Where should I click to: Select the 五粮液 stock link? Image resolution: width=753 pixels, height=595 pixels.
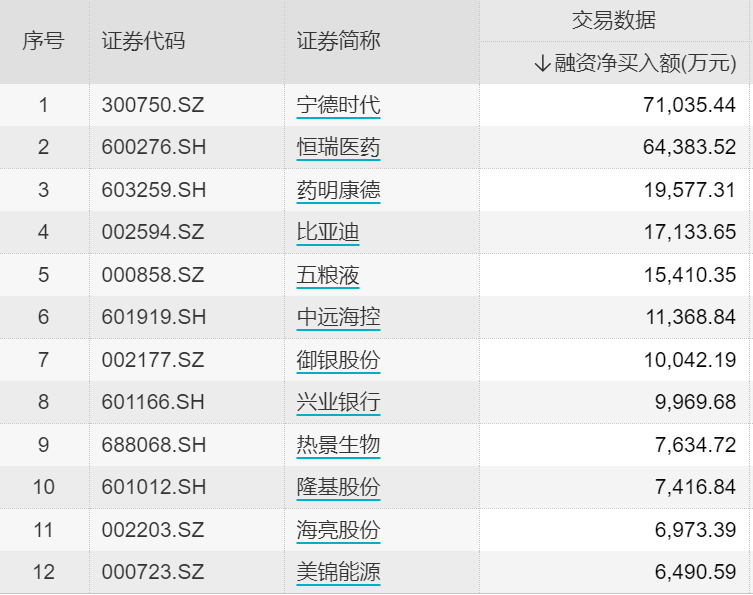click(327, 275)
